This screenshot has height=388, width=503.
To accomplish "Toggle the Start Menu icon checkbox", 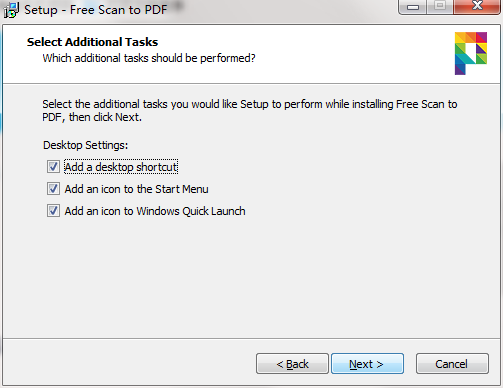I will [x=53, y=189].
